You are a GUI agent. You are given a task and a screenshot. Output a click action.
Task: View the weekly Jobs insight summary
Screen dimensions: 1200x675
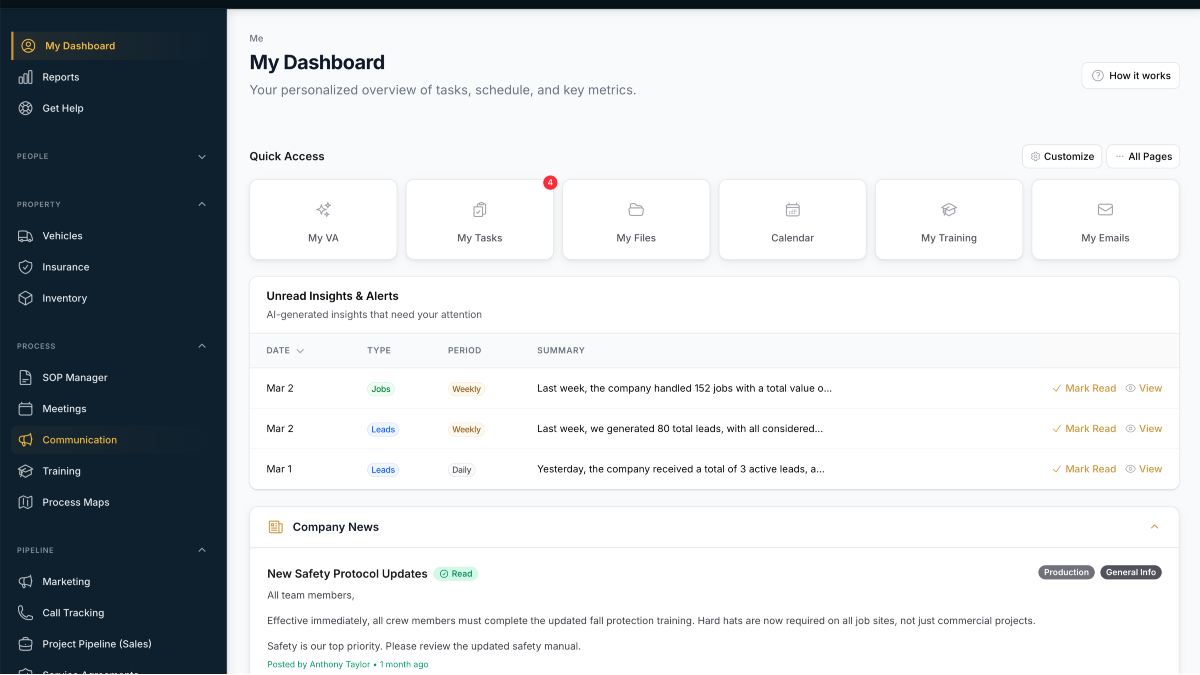pos(1144,388)
